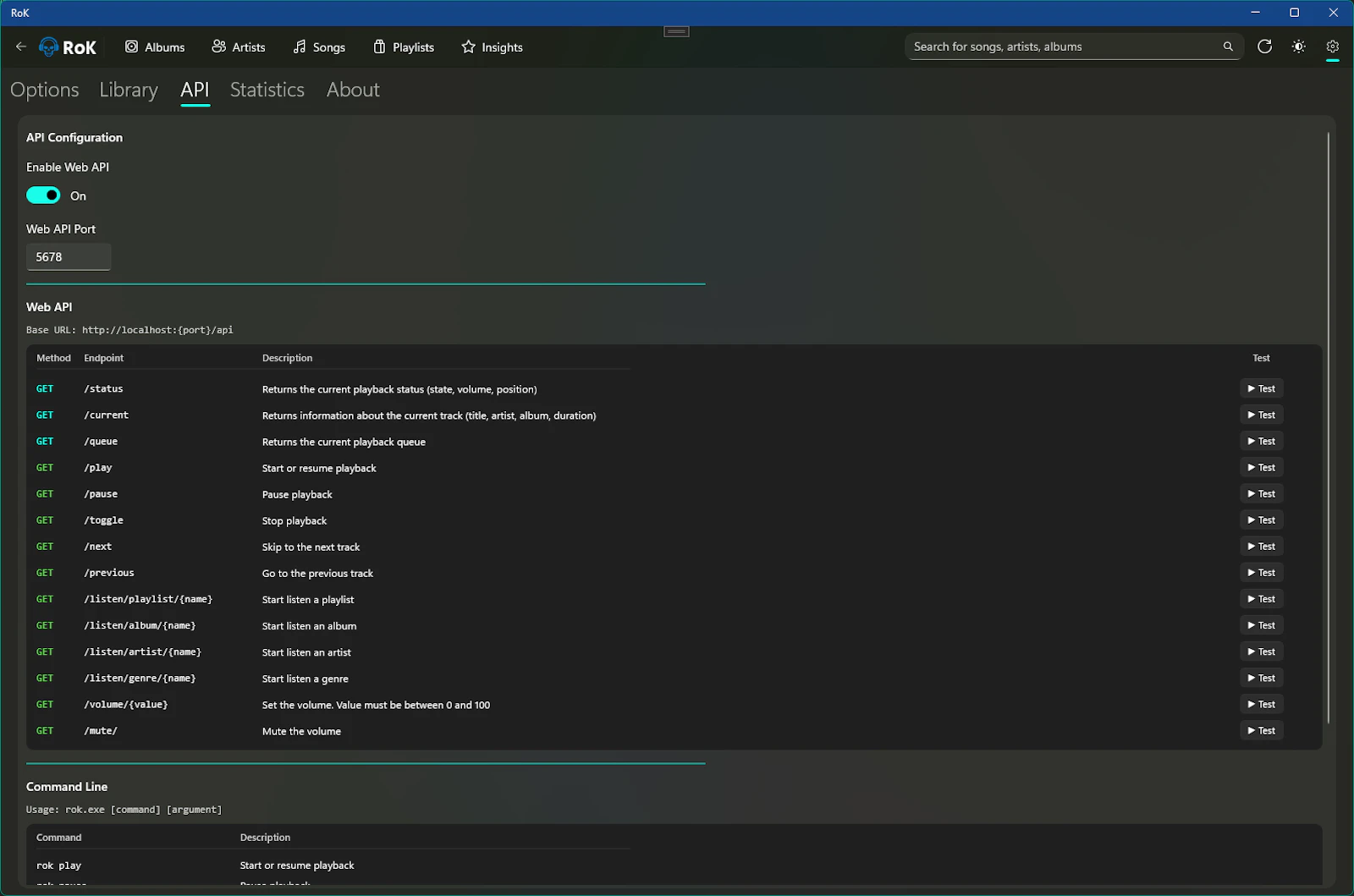Test the /play endpoint

(1261, 467)
